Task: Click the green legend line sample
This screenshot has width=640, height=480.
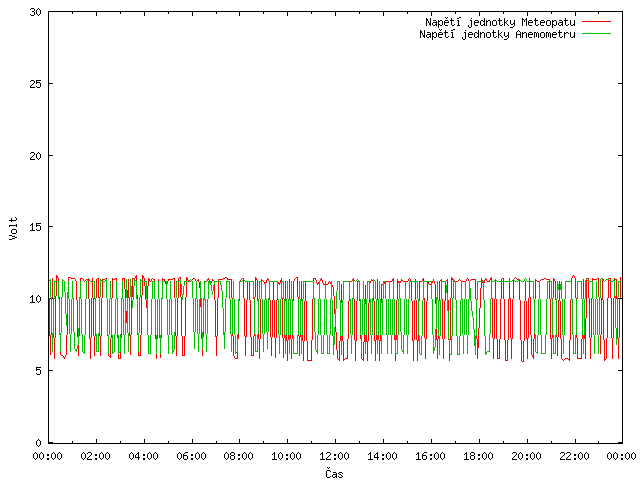Action: [x=596, y=34]
